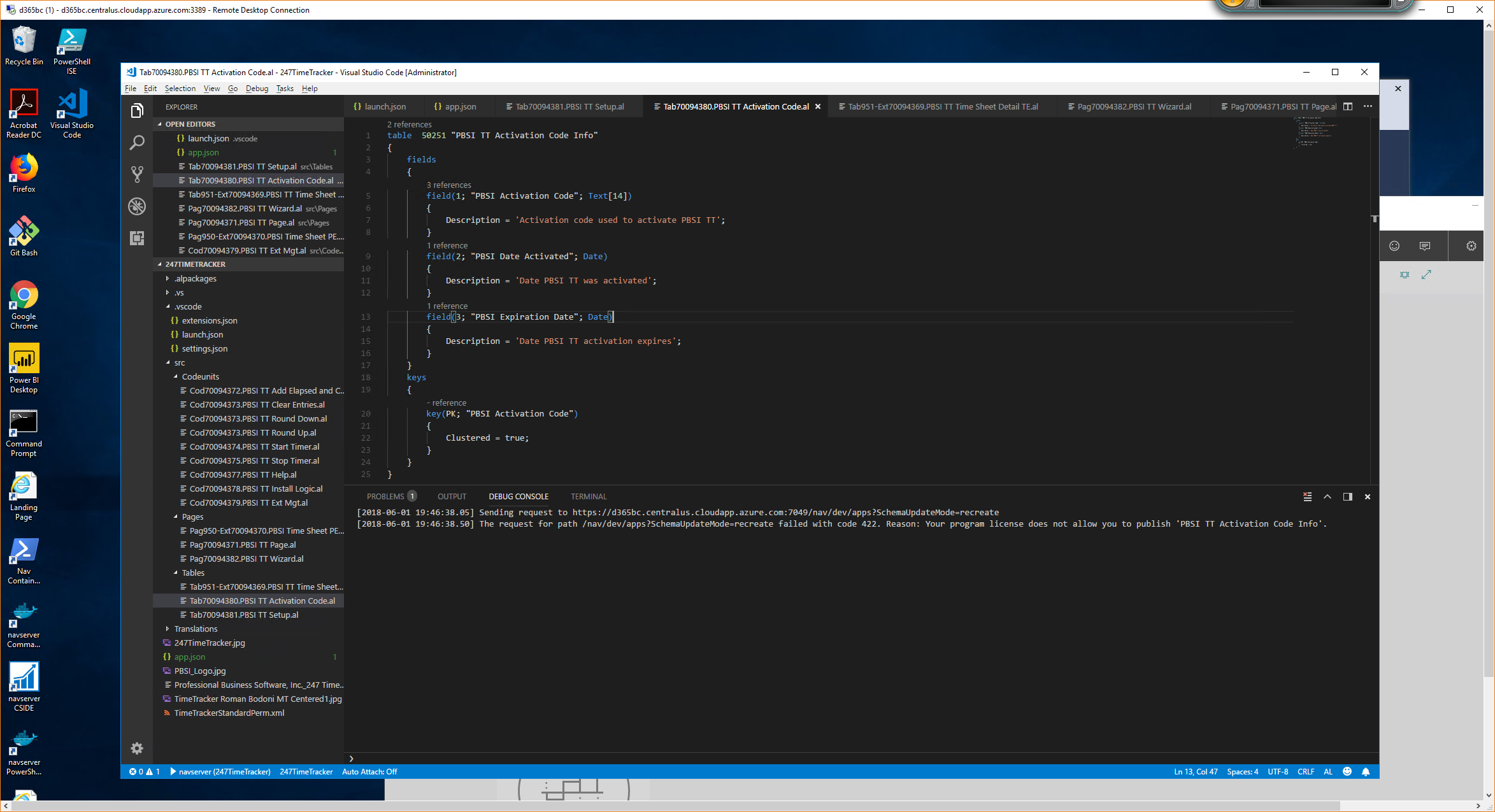The height and width of the screenshot is (812, 1495).
Task: Toggle the panel position (move panel right)
Action: 1348,497
